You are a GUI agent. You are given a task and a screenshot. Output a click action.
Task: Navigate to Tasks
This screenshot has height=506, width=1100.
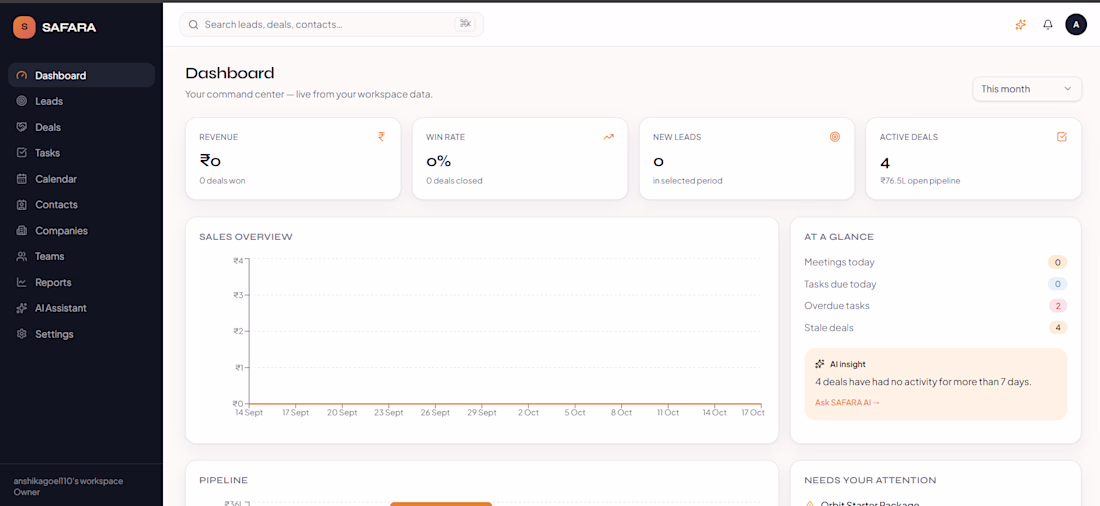(x=81, y=152)
